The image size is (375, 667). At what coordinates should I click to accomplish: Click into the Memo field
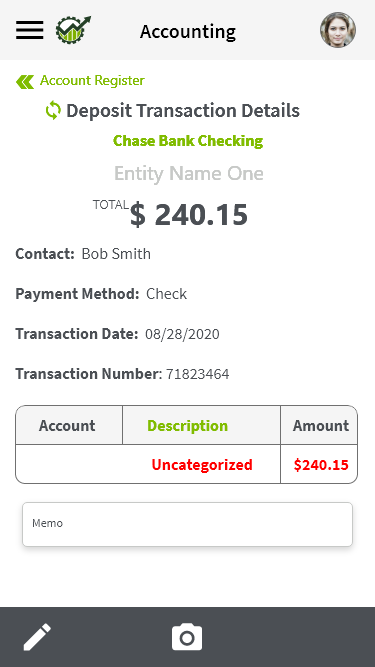click(188, 524)
